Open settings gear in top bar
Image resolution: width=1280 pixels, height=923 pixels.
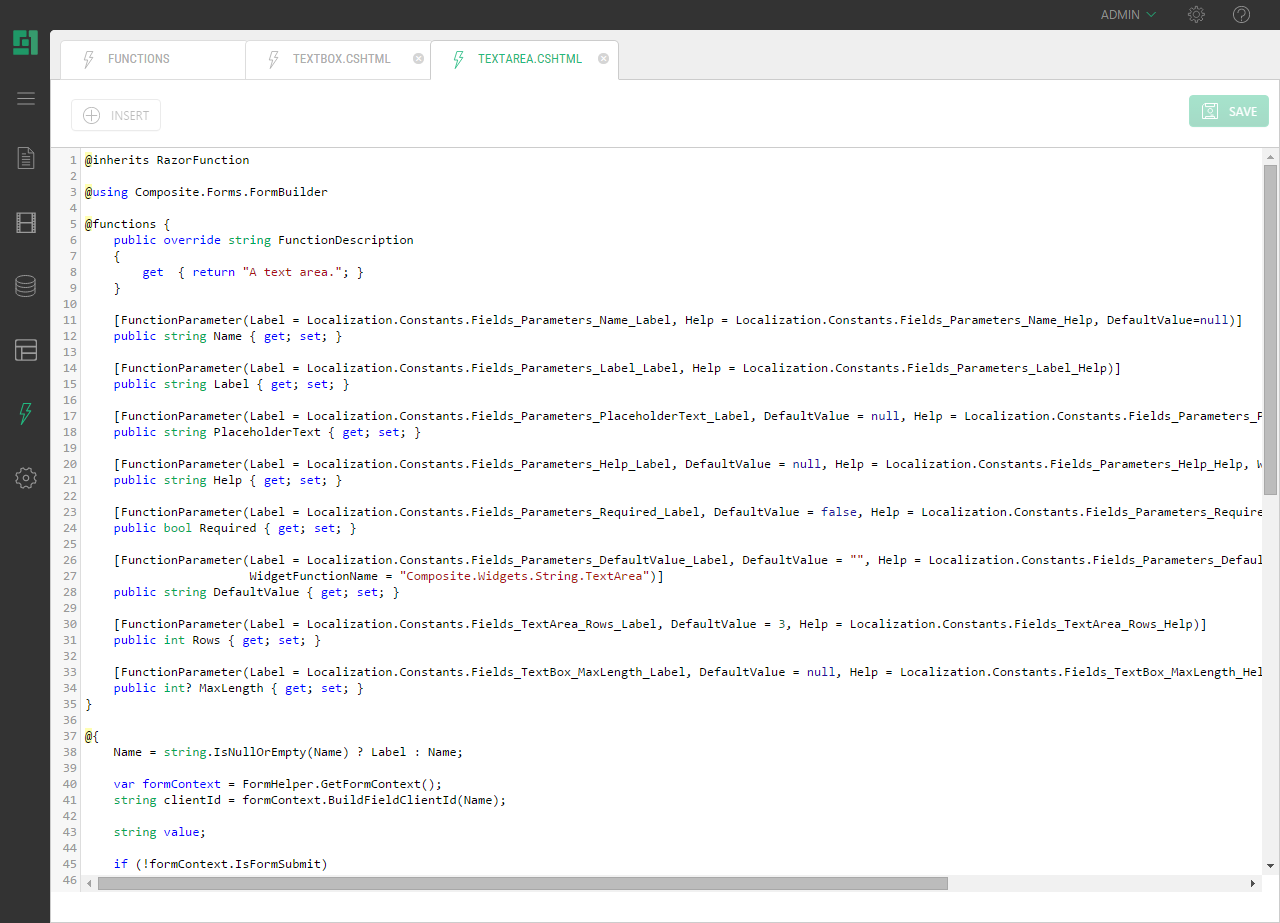(1196, 15)
